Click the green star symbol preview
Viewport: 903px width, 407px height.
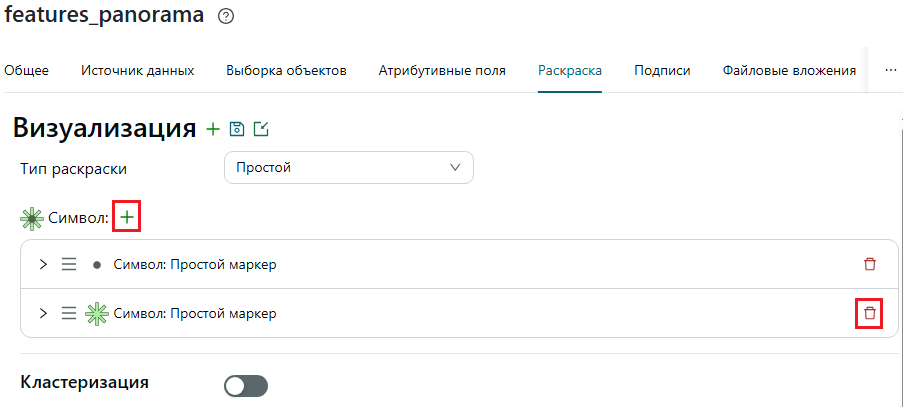pyautogui.click(x=97, y=314)
